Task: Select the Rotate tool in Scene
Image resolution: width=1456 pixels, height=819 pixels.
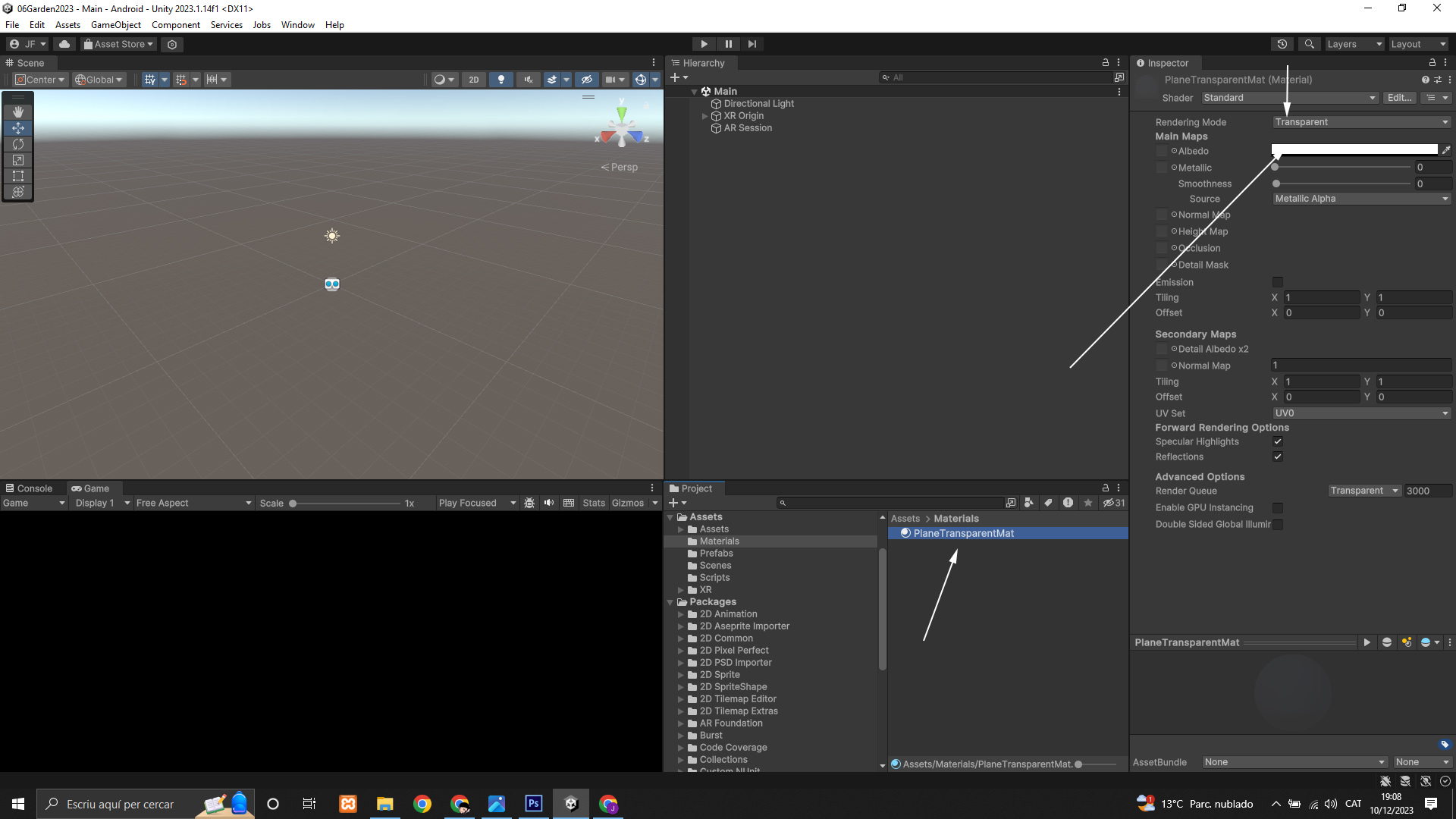Action: click(x=18, y=144)
